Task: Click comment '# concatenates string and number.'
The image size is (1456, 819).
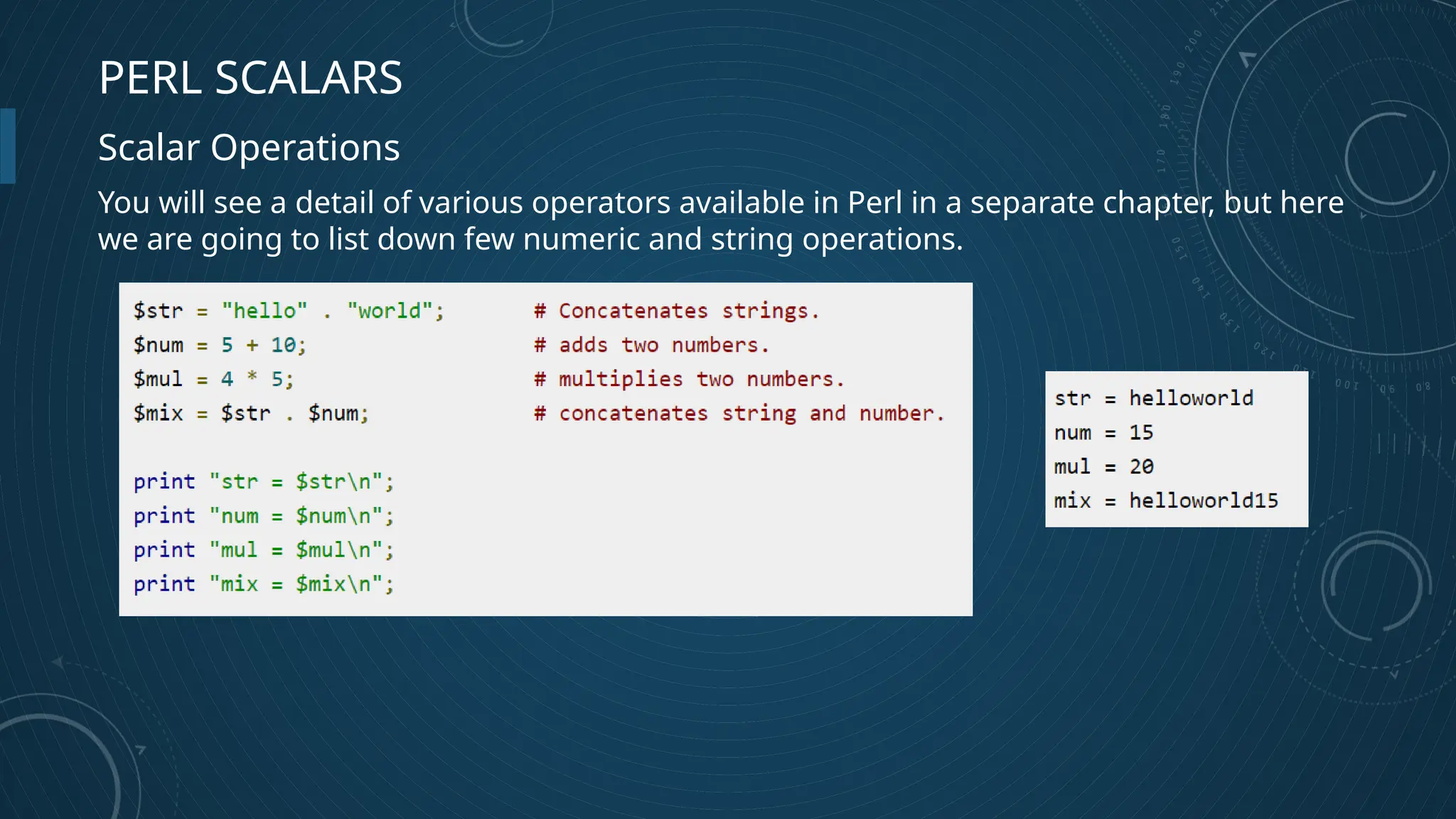Action: coord(739,414)
